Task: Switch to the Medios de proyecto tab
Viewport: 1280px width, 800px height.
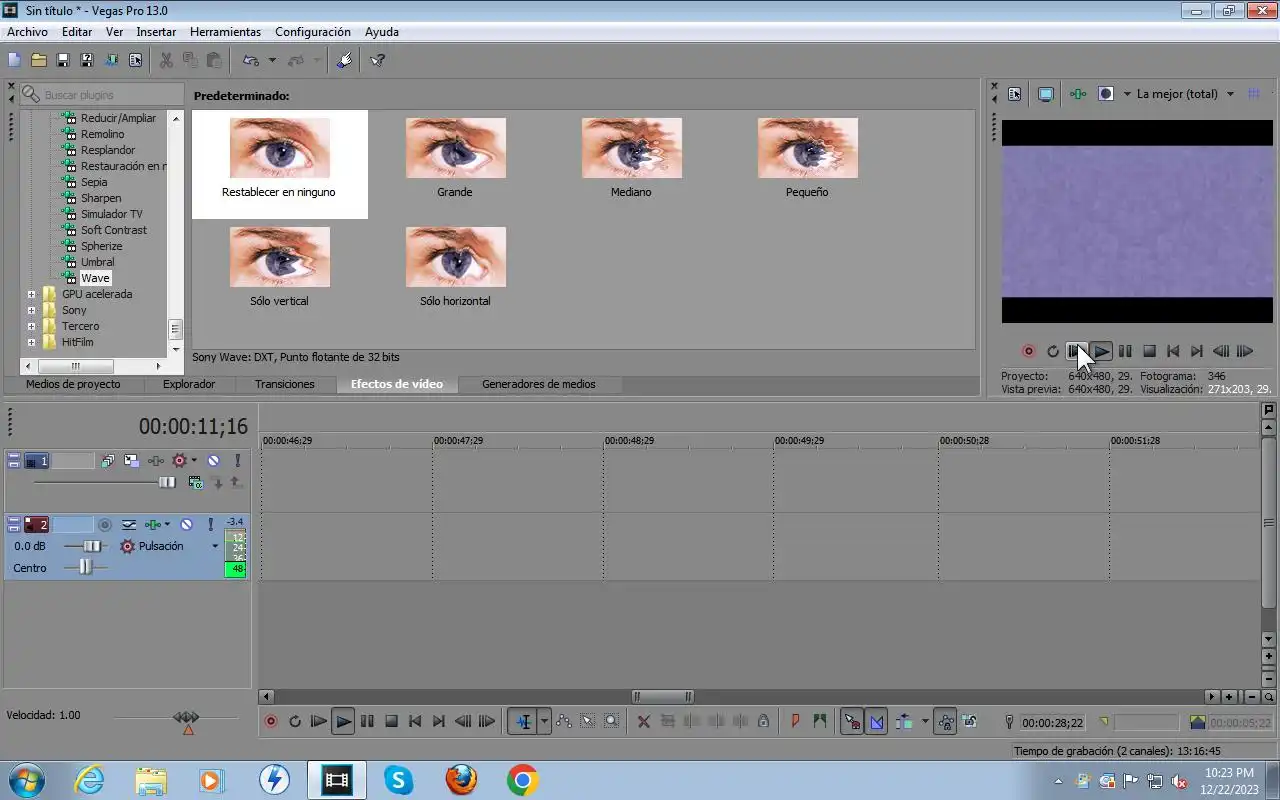Action: tap(73, 384)
